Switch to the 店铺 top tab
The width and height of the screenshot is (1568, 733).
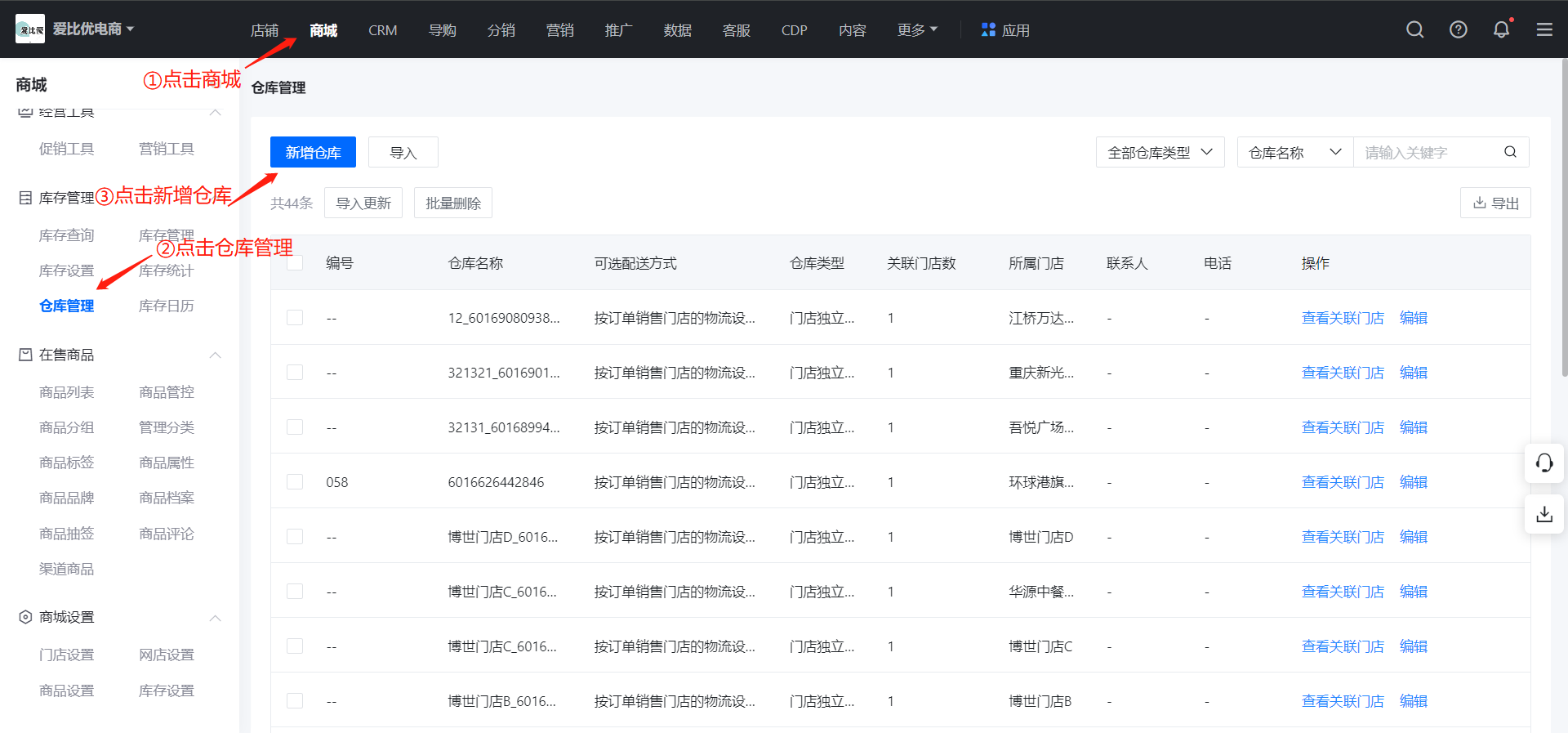[264, 30]
